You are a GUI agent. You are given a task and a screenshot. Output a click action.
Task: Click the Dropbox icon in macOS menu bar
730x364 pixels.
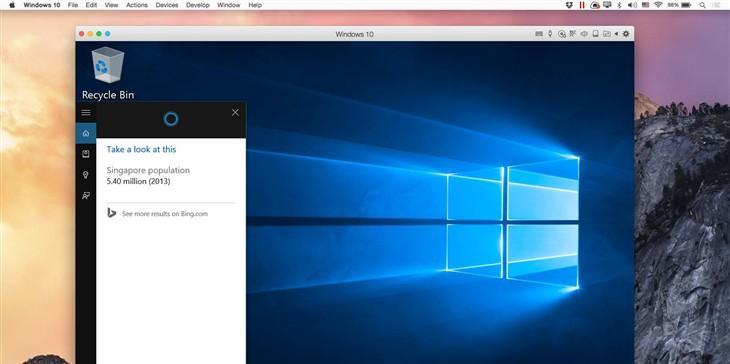coord(569,5)
